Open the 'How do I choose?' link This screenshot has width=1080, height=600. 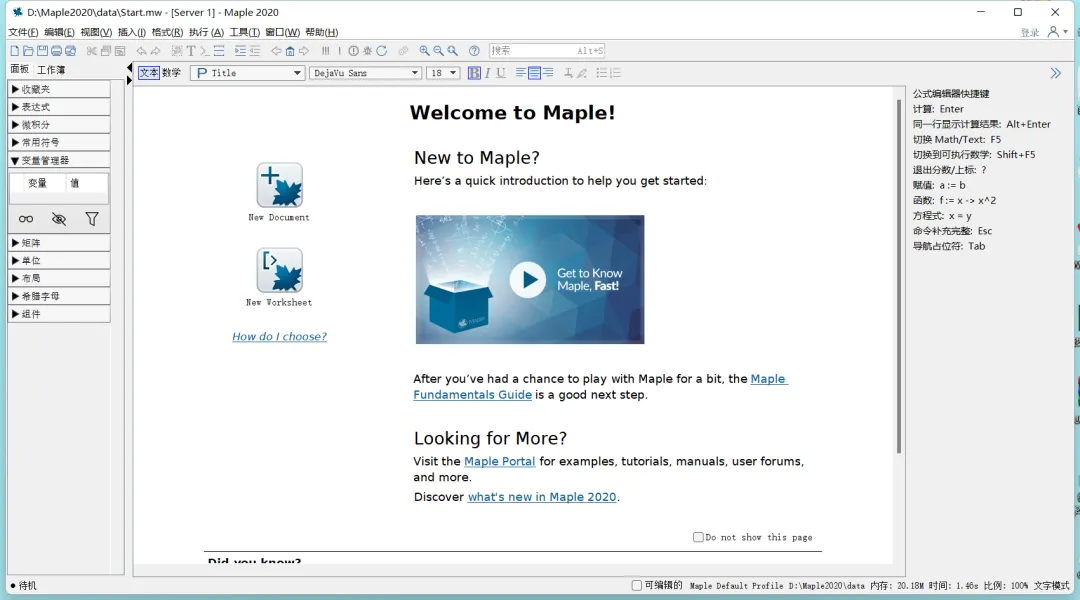280,337
